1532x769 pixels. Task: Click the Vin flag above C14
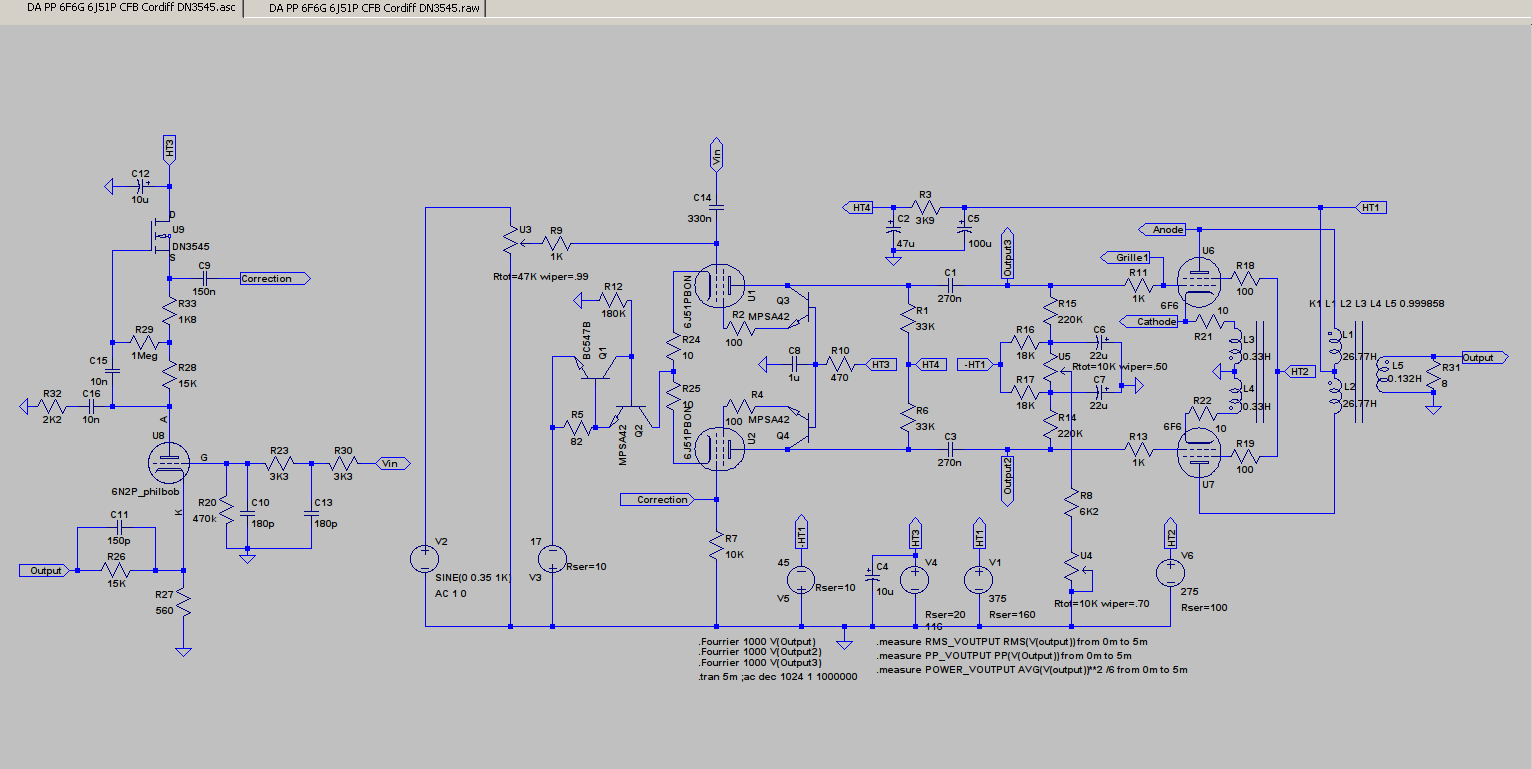click(x=717, y=153)
